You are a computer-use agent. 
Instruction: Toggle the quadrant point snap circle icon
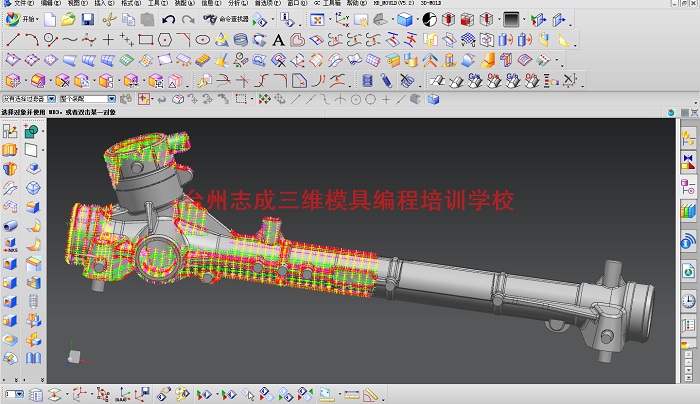coord(371,99)
